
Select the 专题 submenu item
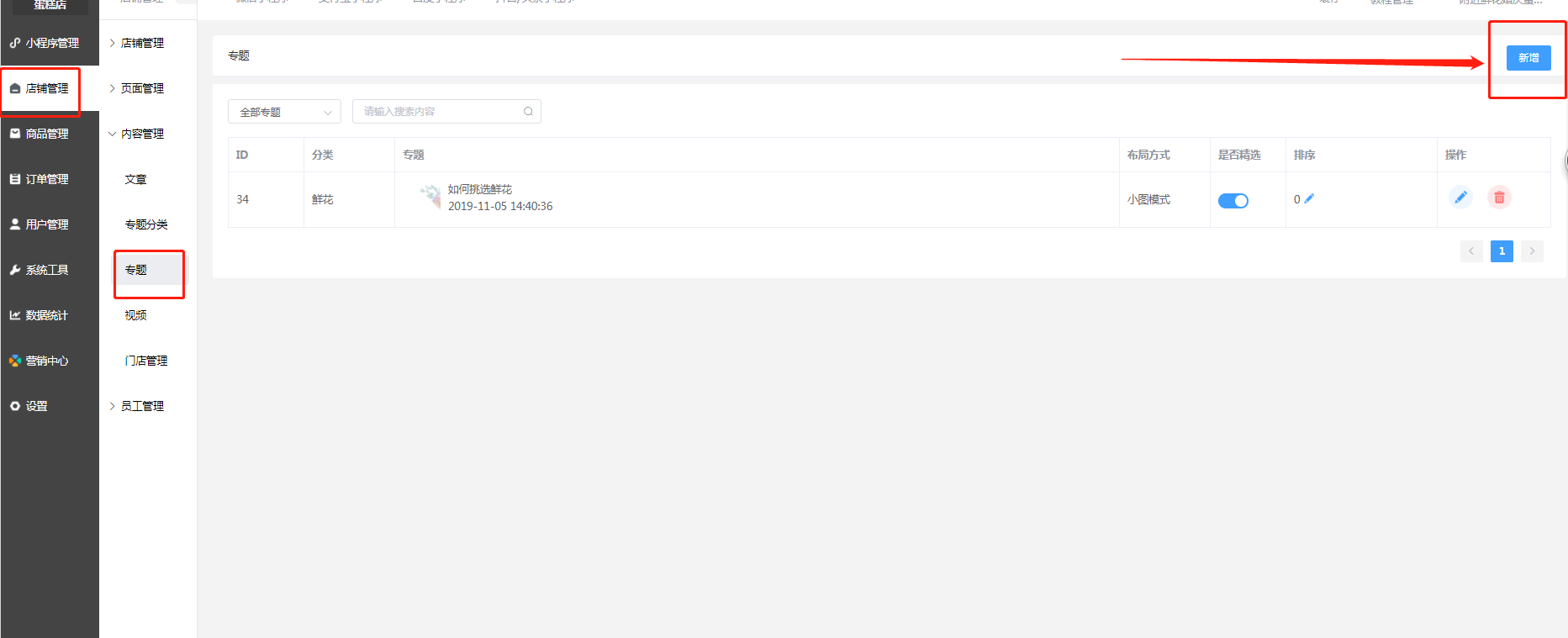[x=150, y=270]
